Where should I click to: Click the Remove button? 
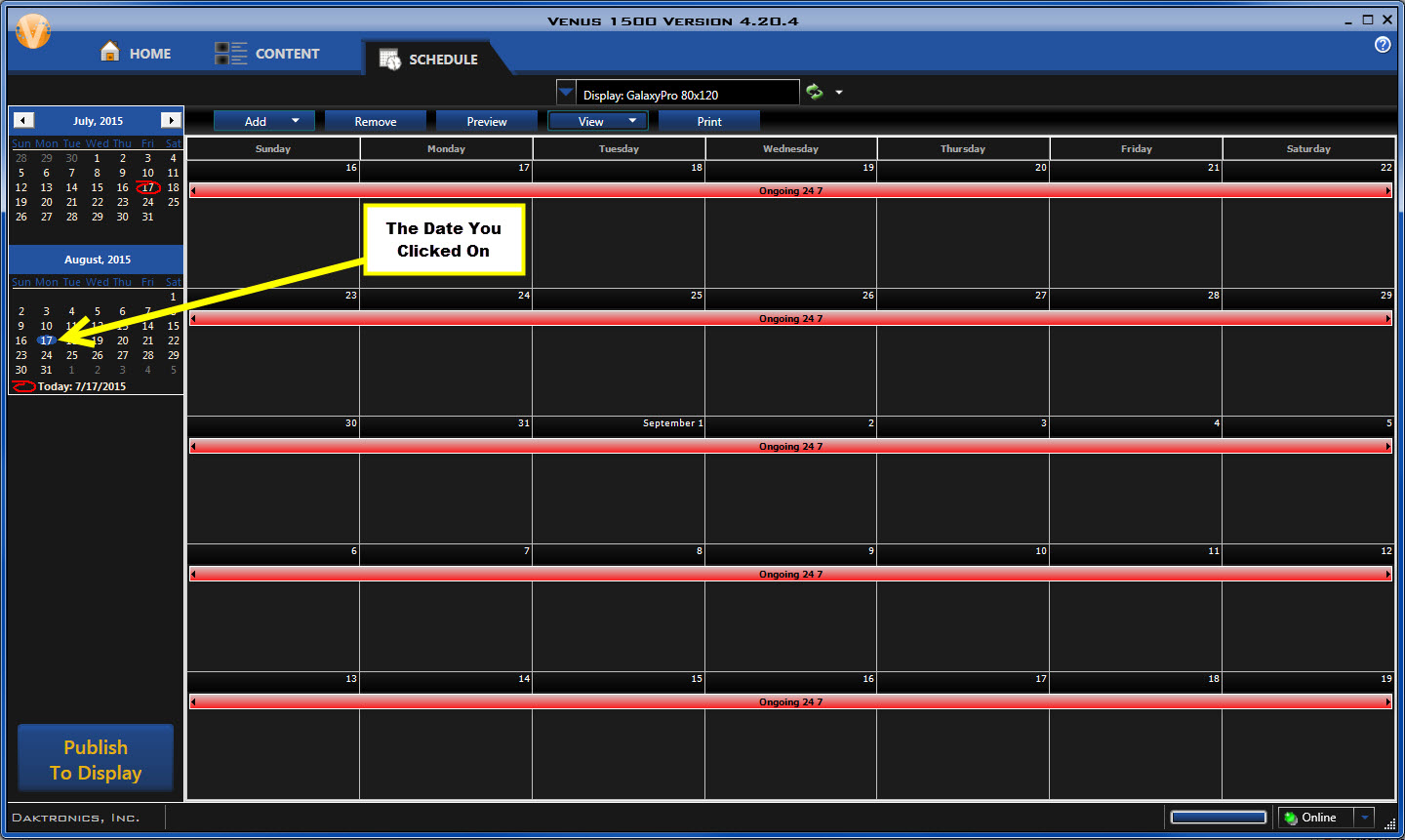(376, 122)
